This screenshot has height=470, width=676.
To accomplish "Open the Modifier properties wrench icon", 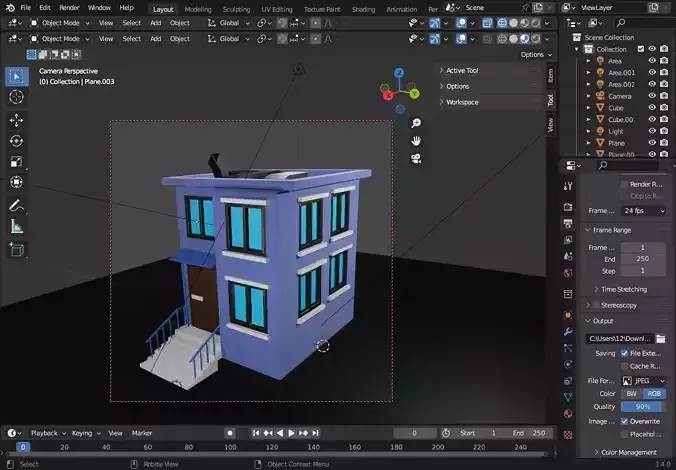I will point(568,332).
